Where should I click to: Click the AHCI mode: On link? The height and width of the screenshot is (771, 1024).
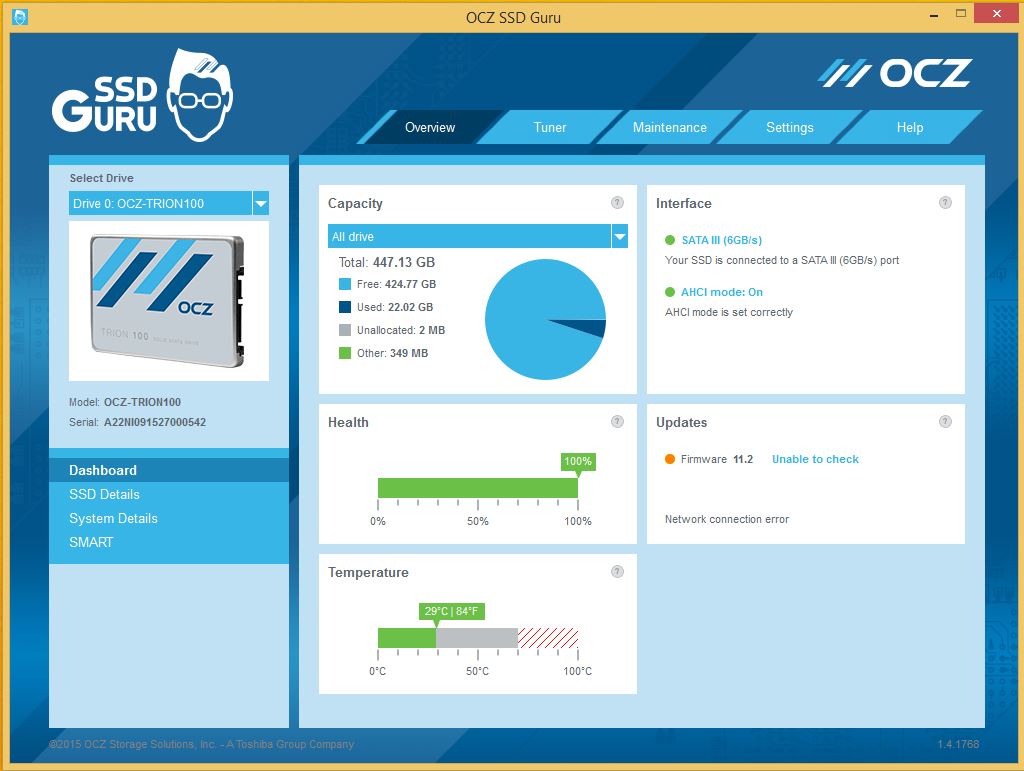click(x=722, y=292)
